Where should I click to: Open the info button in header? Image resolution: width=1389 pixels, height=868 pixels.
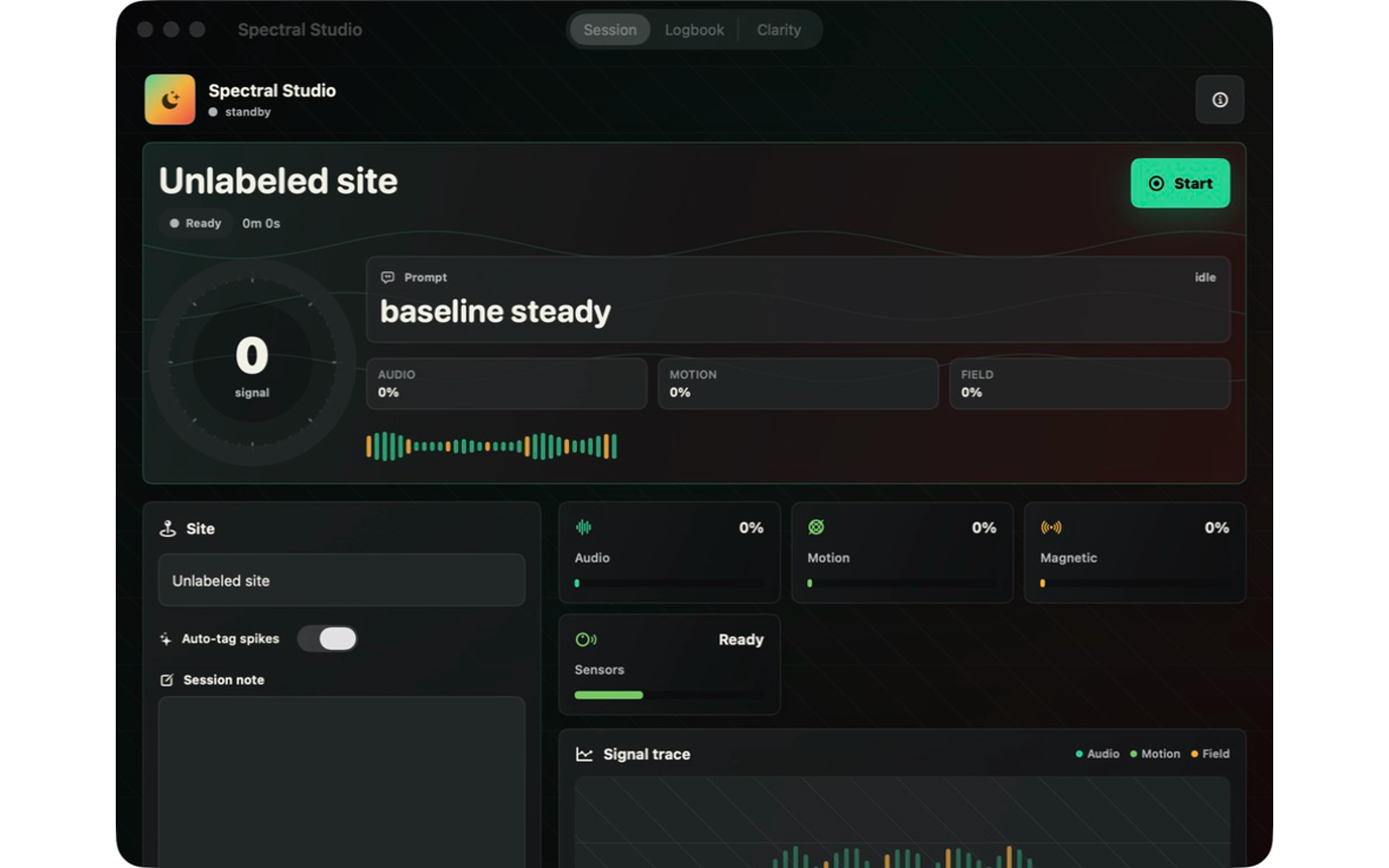click(x=1220, y=99)
